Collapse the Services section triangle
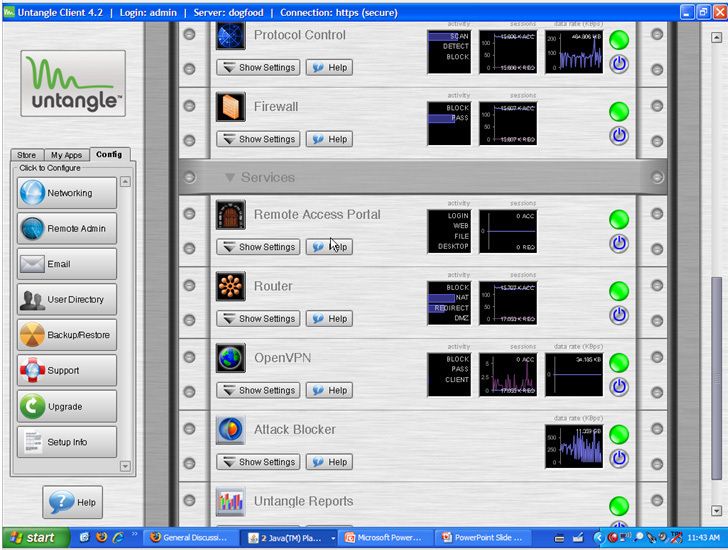The image size is (728, 550). point(230,177)
